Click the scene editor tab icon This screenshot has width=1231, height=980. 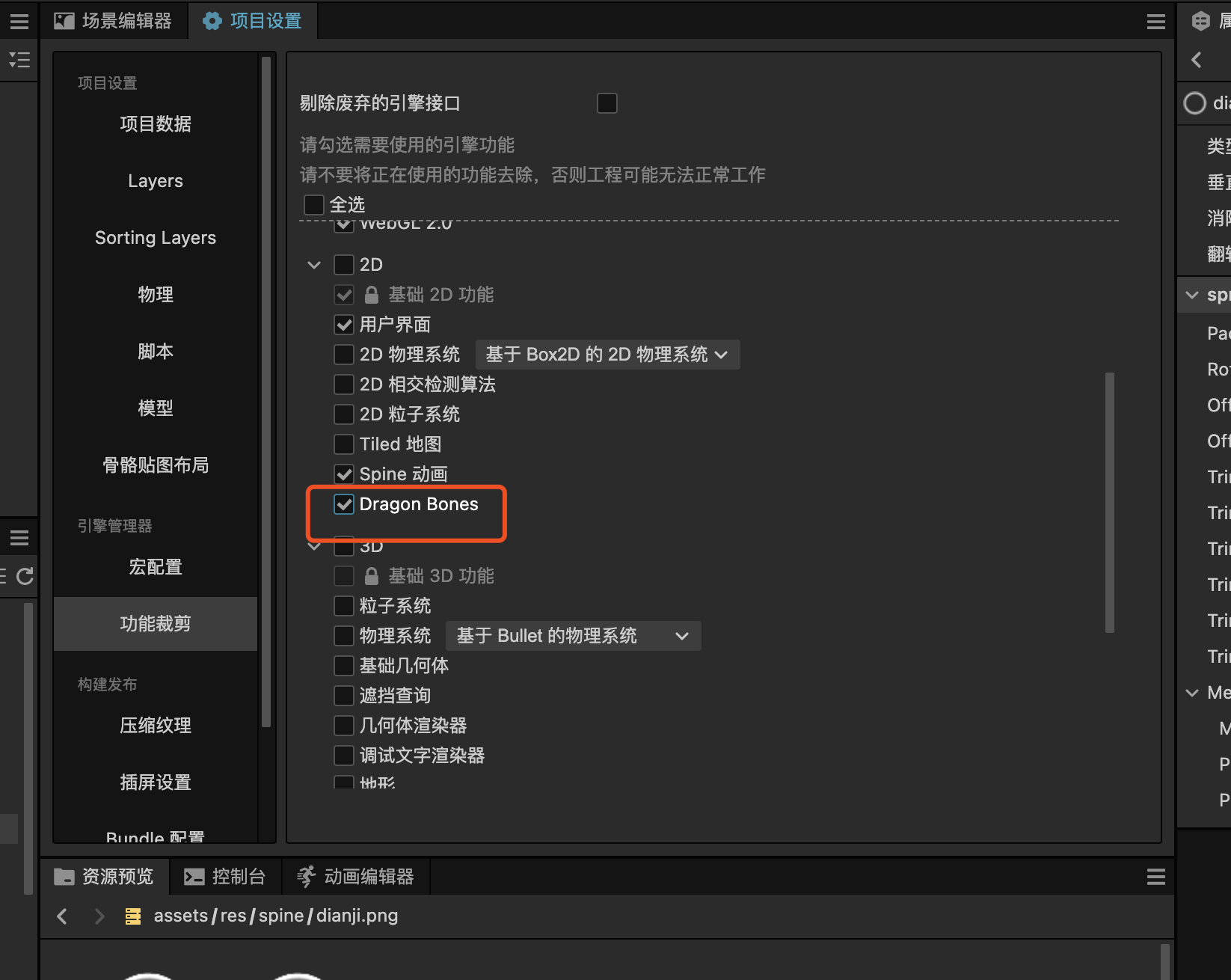click(x=64, y=21)
